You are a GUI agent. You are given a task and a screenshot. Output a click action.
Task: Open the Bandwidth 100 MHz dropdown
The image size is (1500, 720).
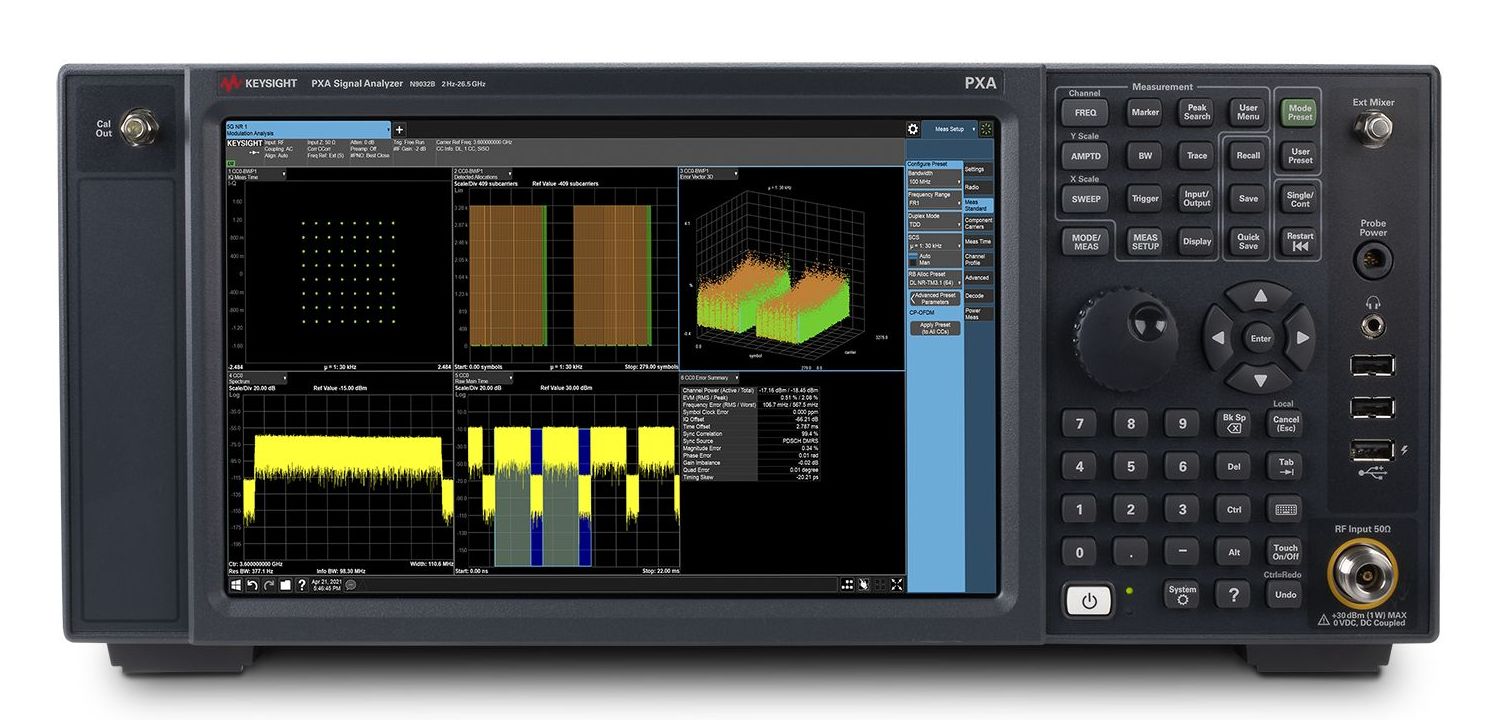[934, 177]
